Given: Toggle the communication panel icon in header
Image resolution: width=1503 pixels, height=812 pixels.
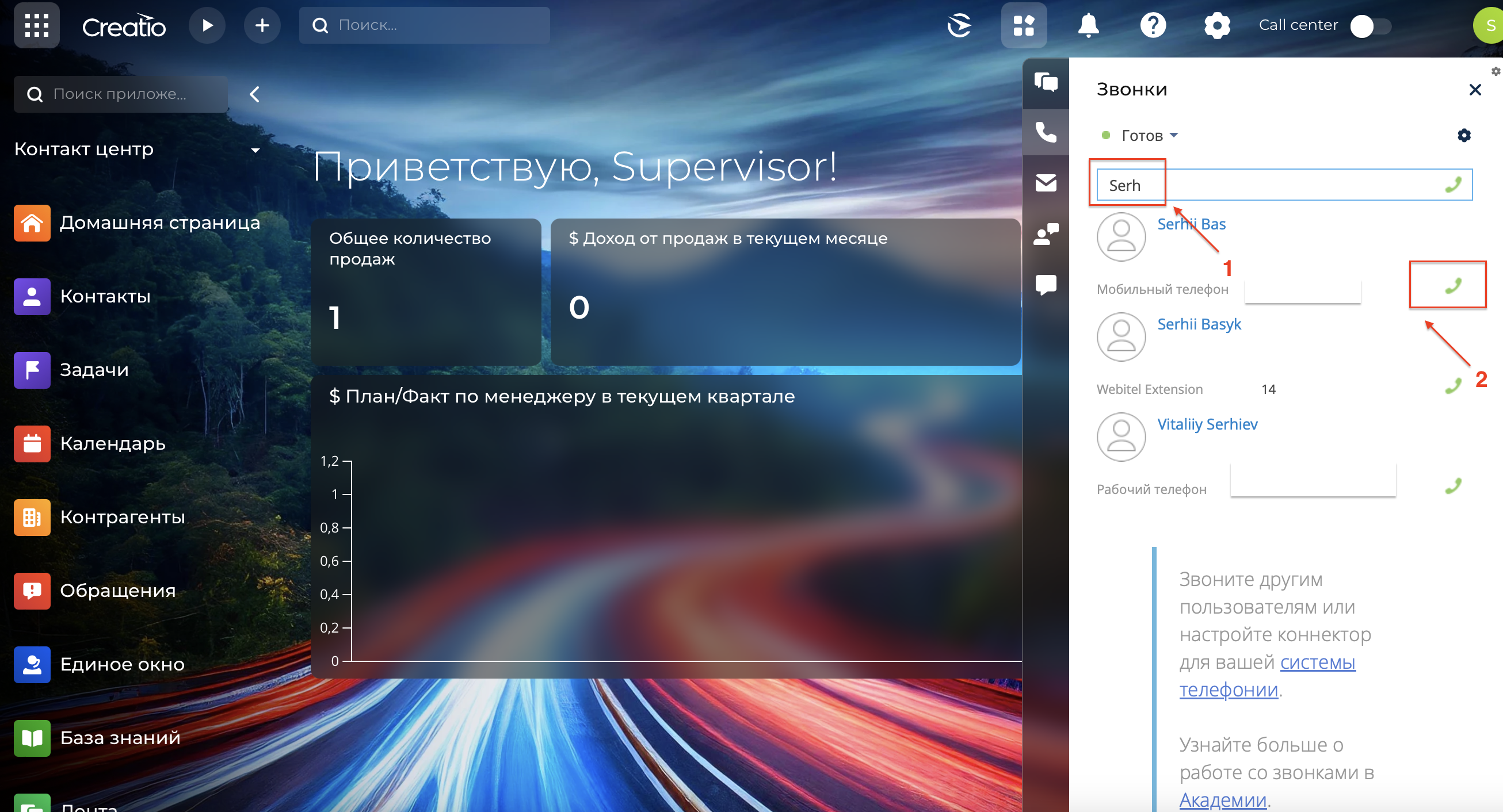Looking at the screenshot, I should point(1024,25).
